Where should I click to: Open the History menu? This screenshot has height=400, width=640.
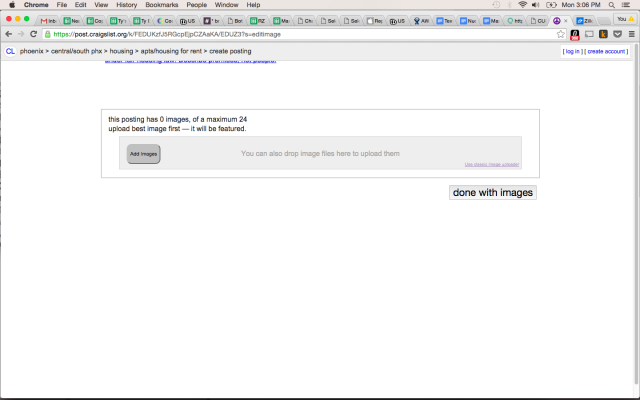click(126, 5)
